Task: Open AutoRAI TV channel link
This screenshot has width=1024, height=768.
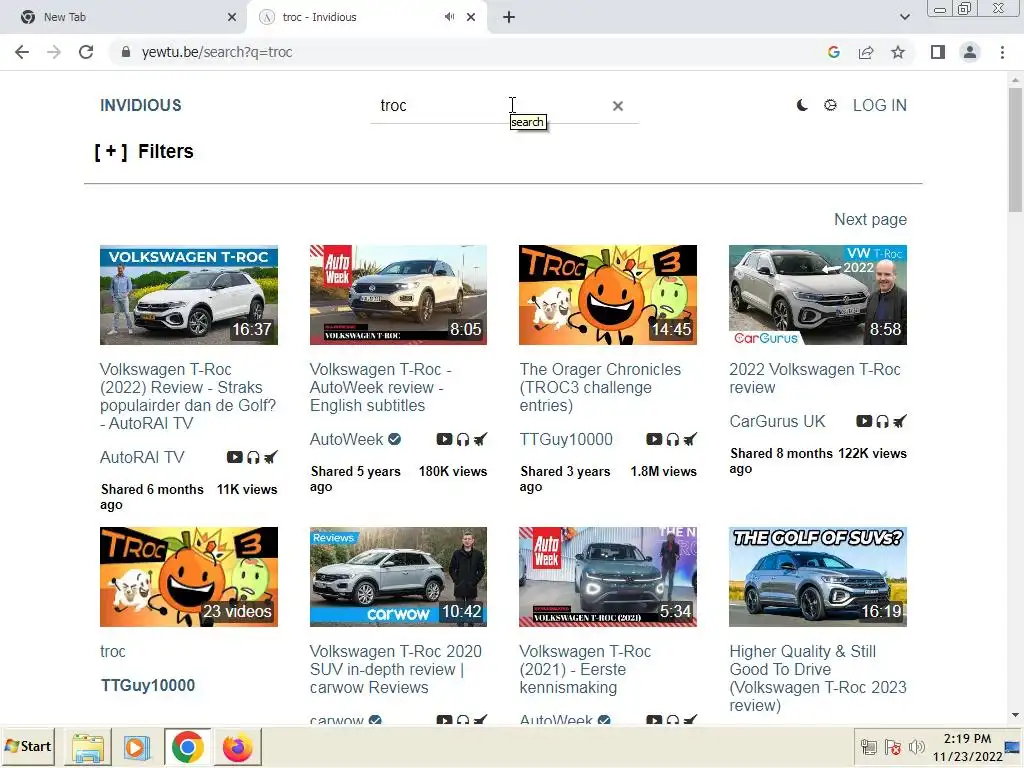Action: click(142, 457)
